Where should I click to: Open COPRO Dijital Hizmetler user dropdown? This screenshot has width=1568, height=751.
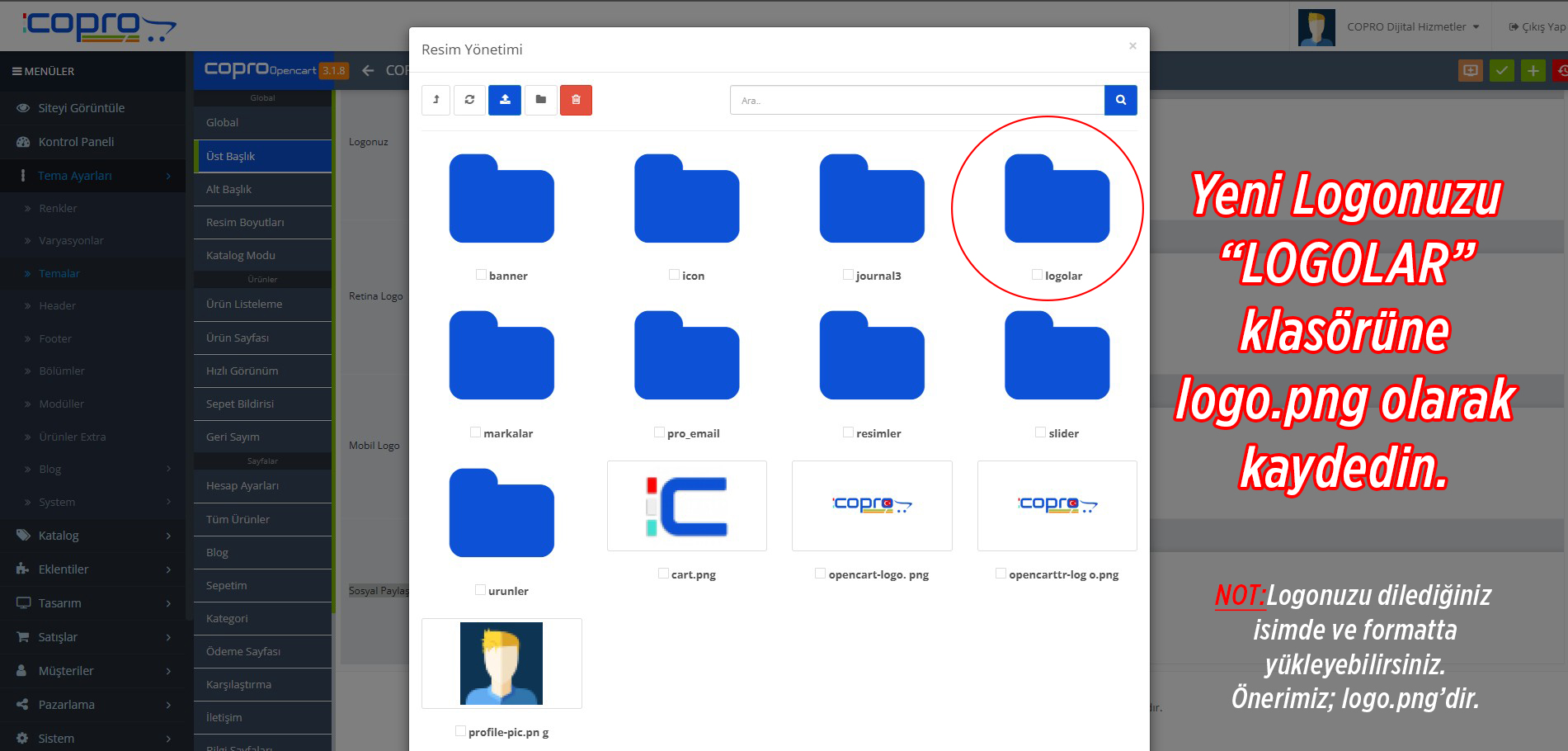coord(1412,27)
